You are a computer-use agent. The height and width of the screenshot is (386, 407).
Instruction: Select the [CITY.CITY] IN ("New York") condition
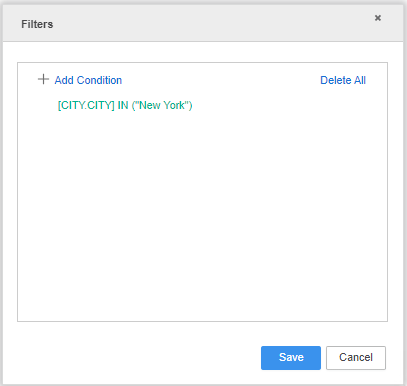(x=125, y=105)
